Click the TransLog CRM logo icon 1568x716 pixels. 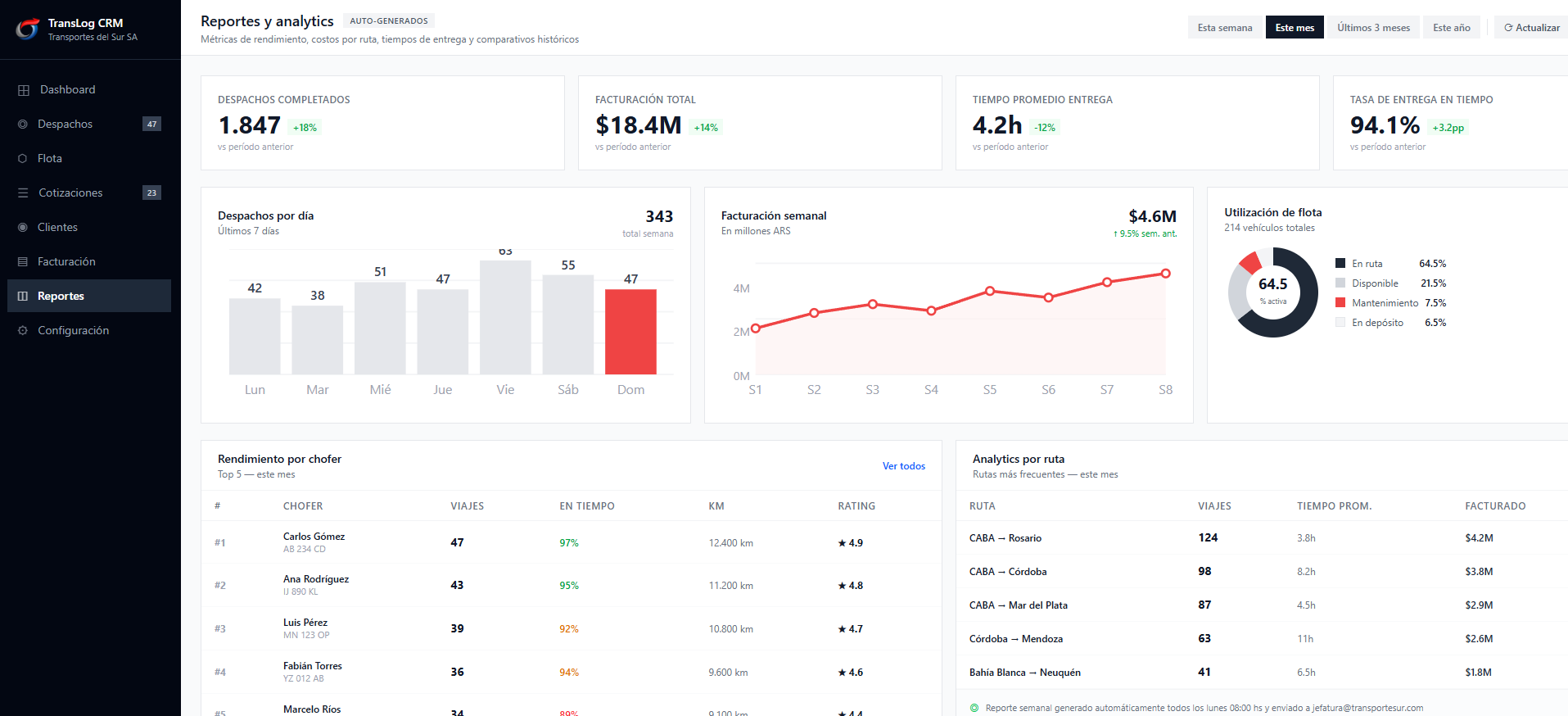(28, 29)
